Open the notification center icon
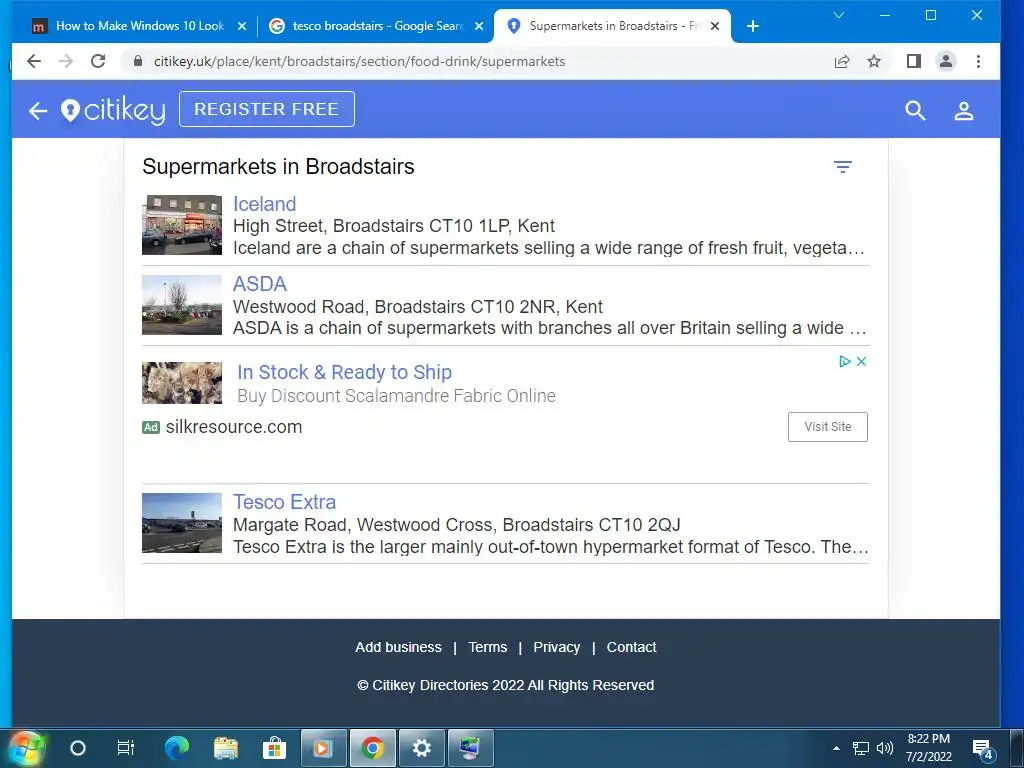 pyautogui.click(x=983, y=749)
